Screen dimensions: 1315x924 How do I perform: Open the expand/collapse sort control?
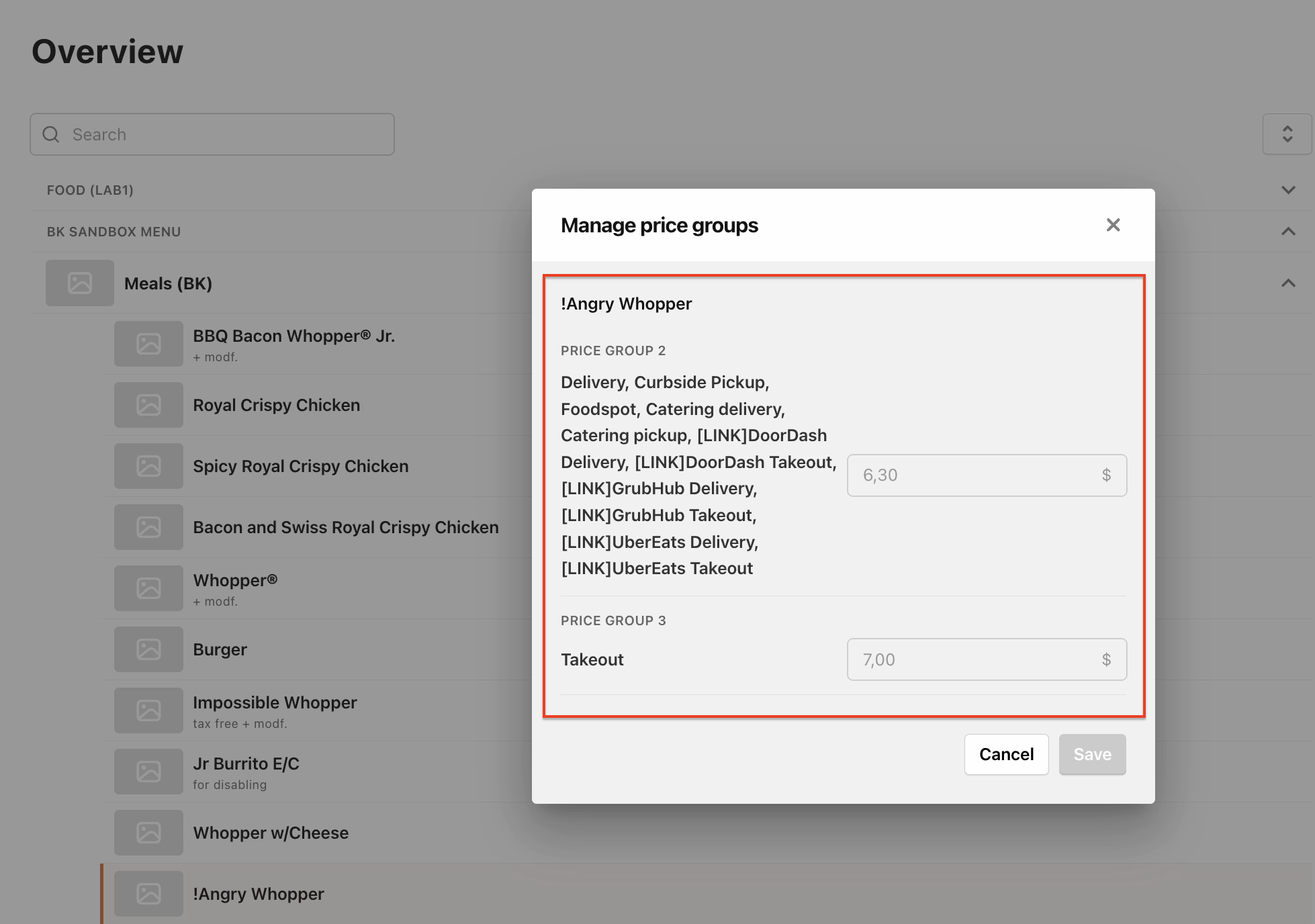pos(1287,134)
